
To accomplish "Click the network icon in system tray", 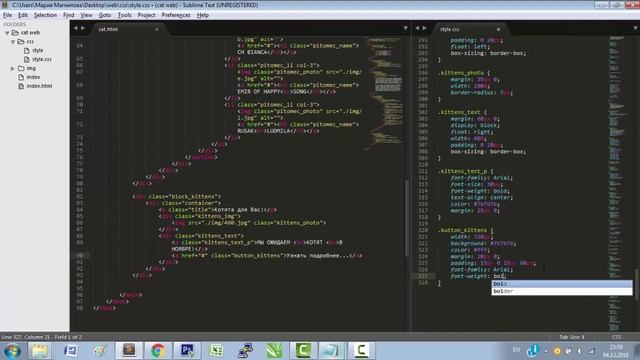I will tap(591, 351).
